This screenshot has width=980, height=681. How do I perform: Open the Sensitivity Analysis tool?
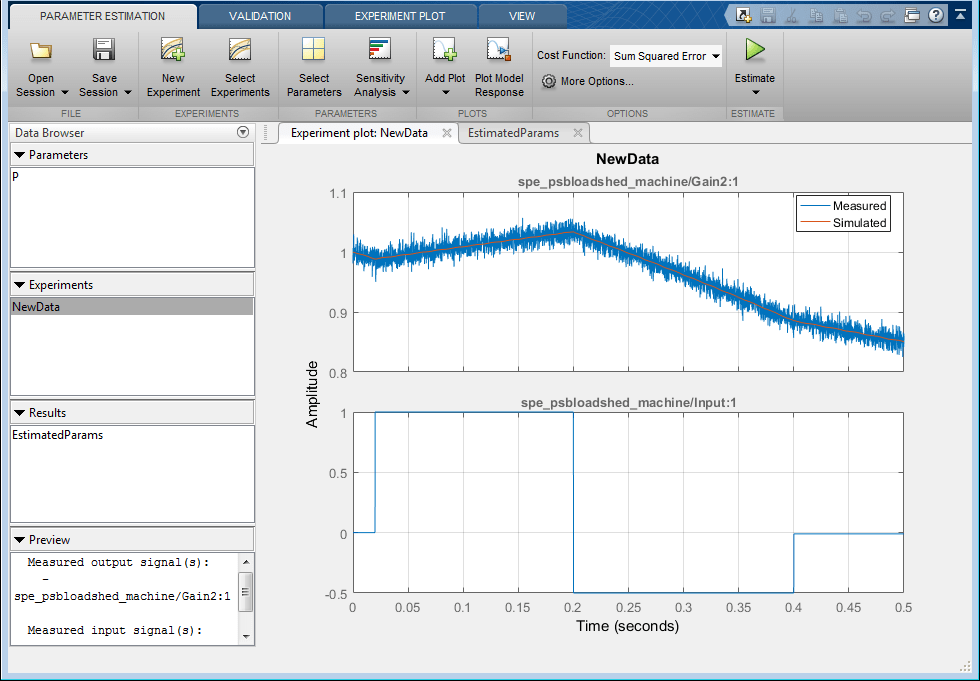380,52
